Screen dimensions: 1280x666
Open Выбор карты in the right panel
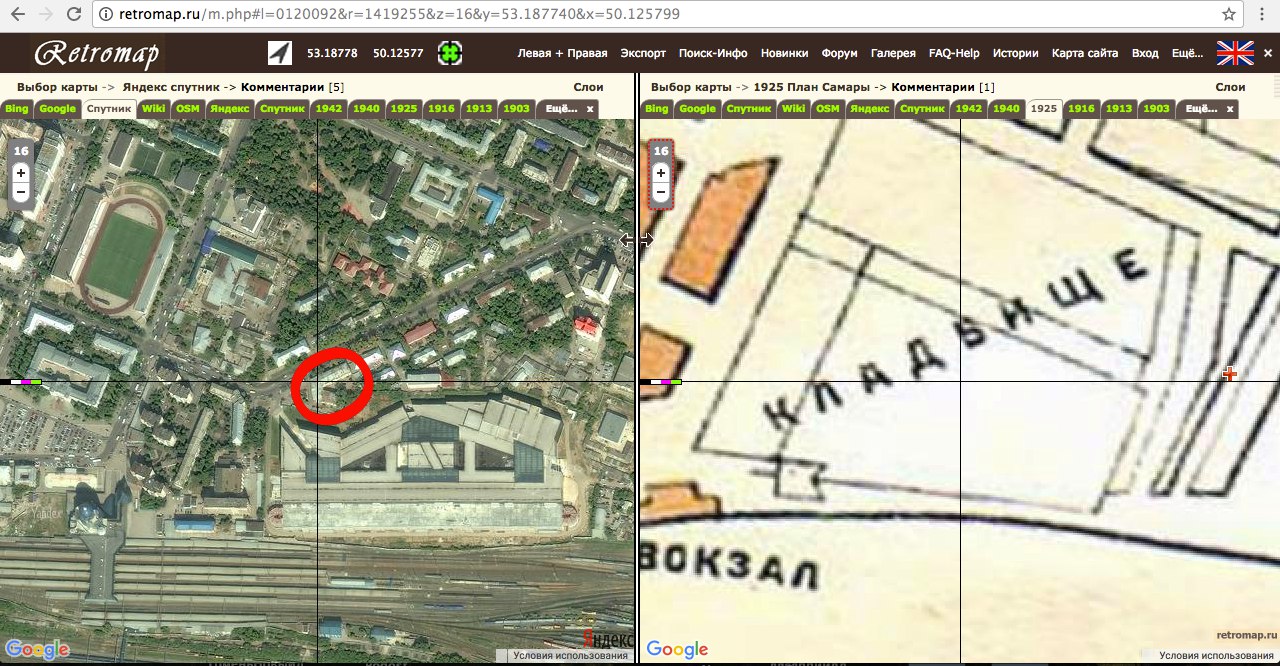(x=691, y=87)
